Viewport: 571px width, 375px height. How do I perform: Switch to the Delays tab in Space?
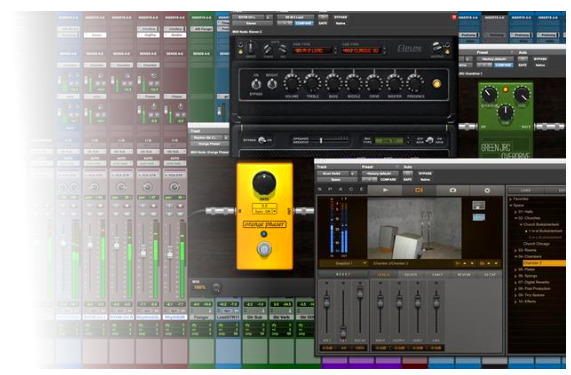pyautogui.click(x=410, y=275)
